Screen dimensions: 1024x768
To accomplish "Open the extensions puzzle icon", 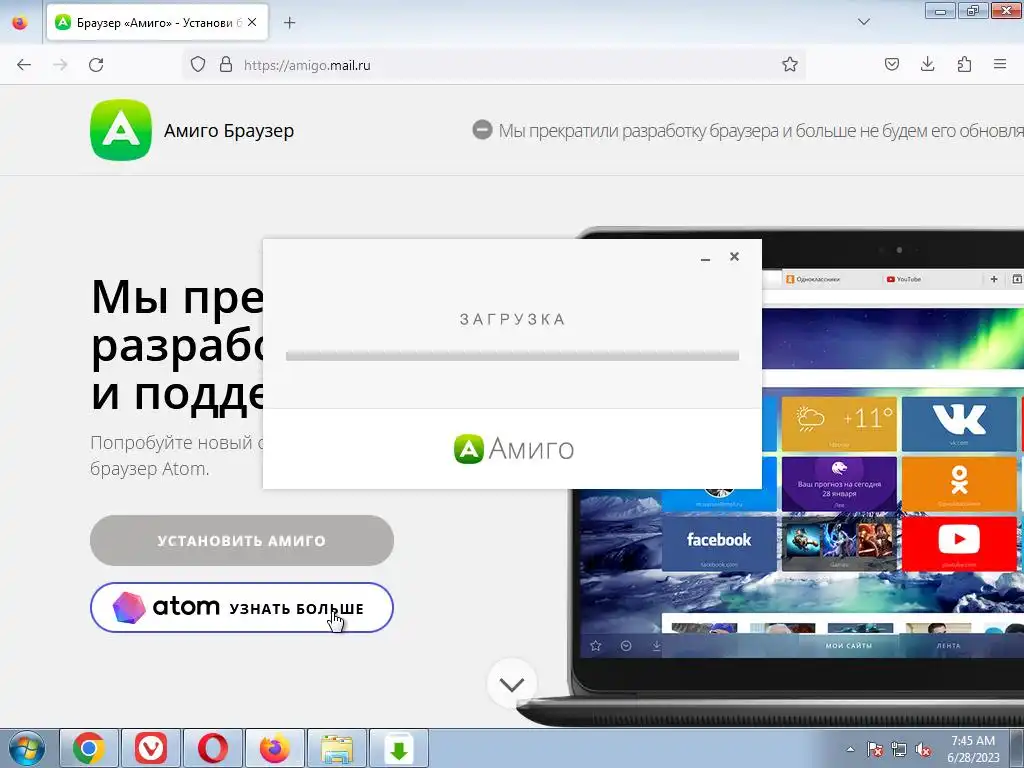I will (964, 65).
